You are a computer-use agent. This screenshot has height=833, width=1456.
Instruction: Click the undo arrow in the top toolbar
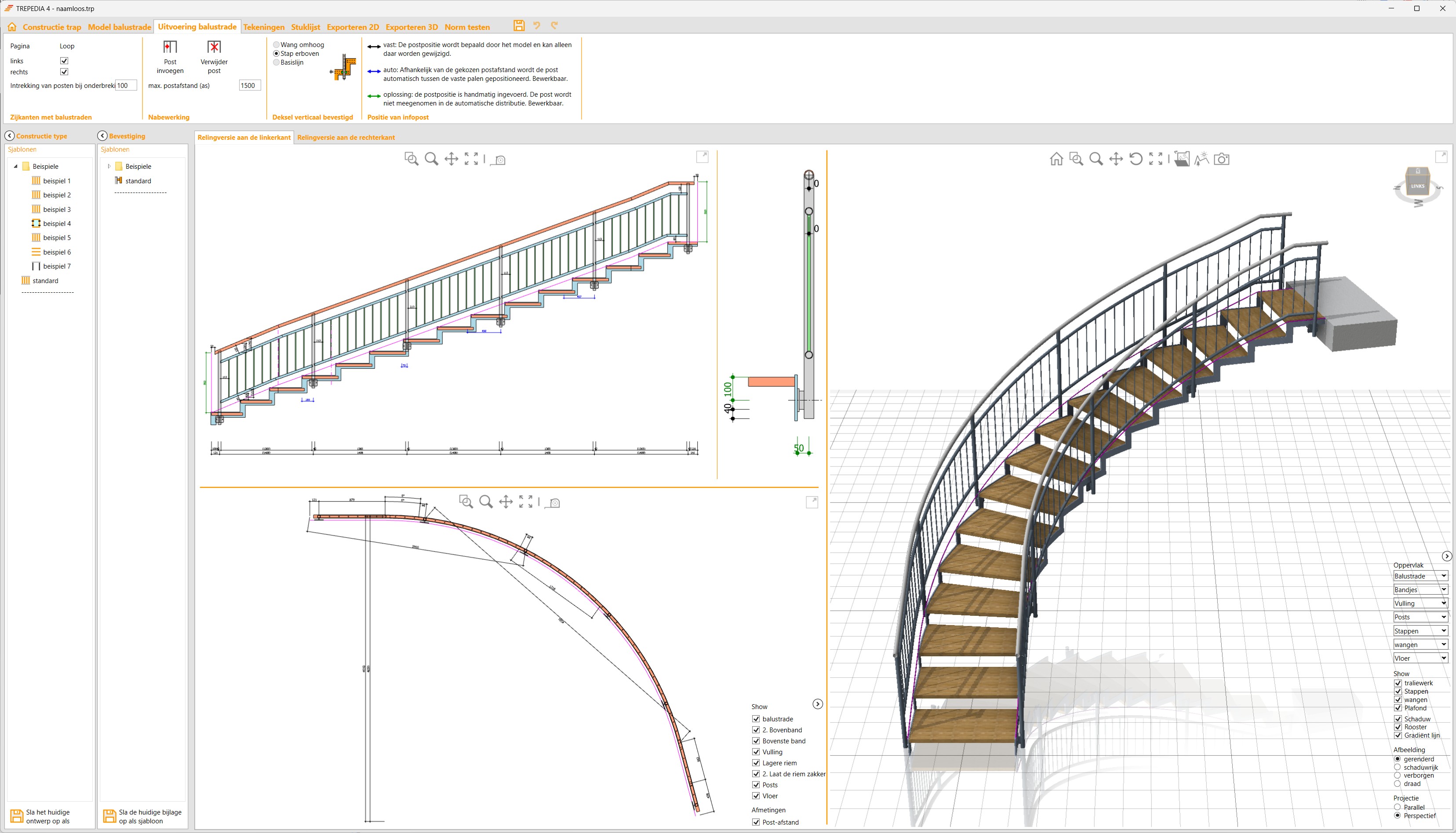536,25
